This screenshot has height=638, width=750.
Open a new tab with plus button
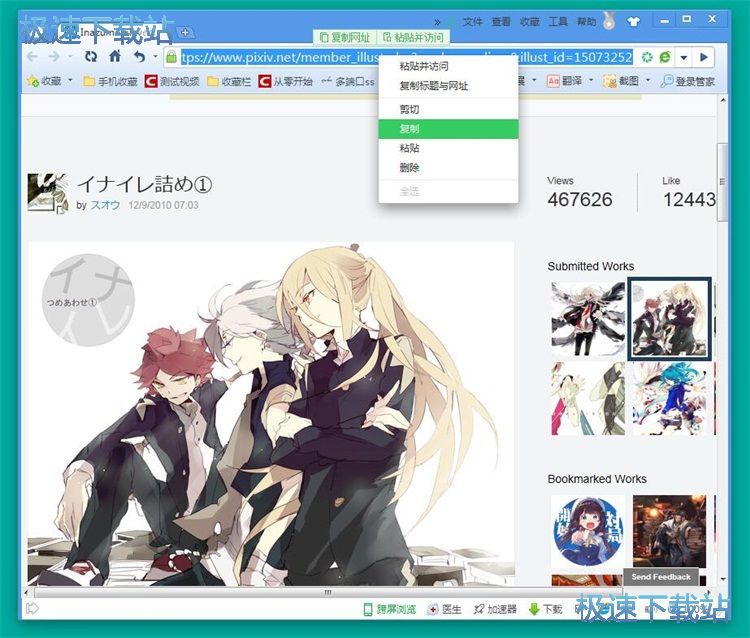(186, 32)
